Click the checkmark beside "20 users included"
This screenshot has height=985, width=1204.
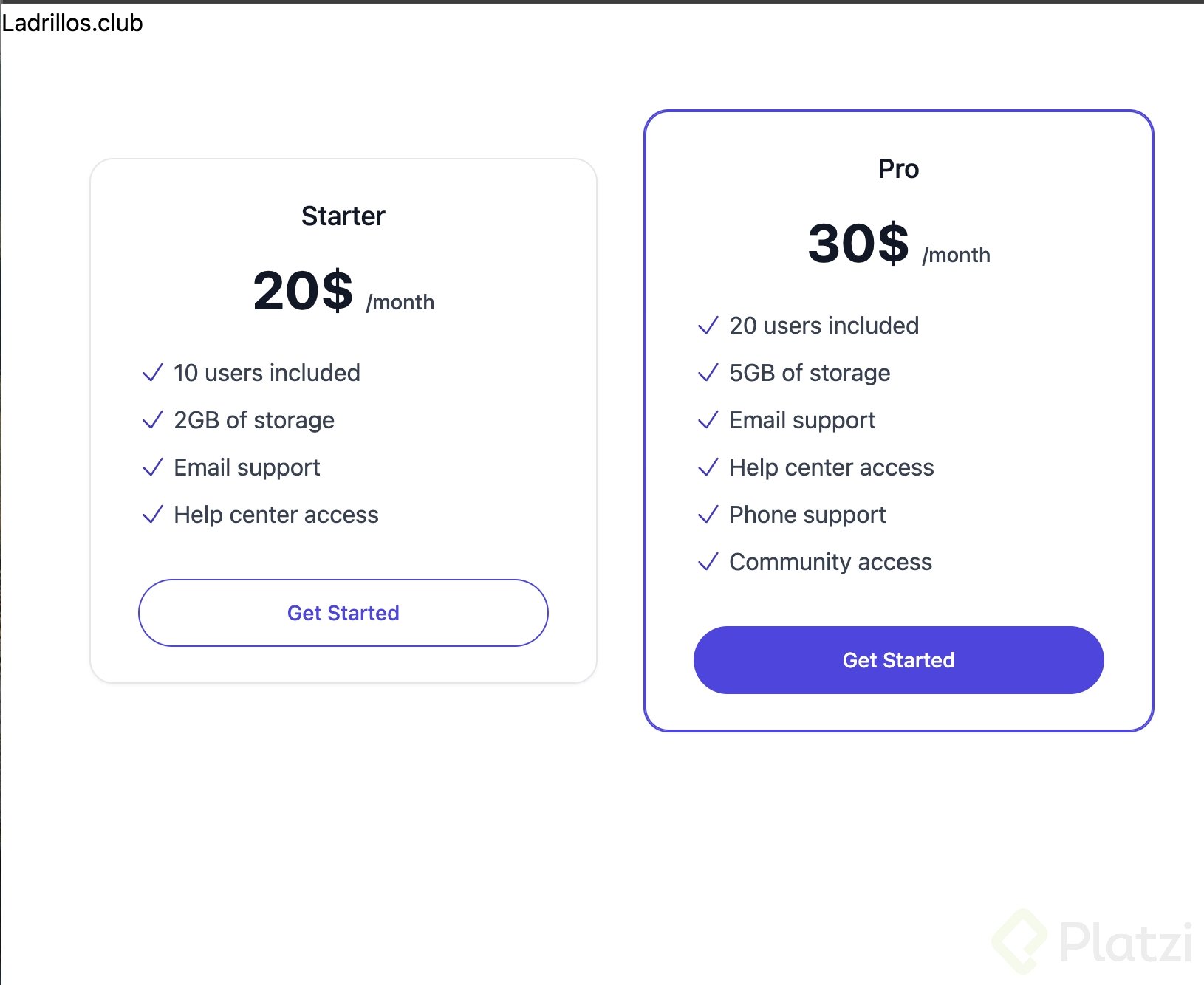point(708,326)
